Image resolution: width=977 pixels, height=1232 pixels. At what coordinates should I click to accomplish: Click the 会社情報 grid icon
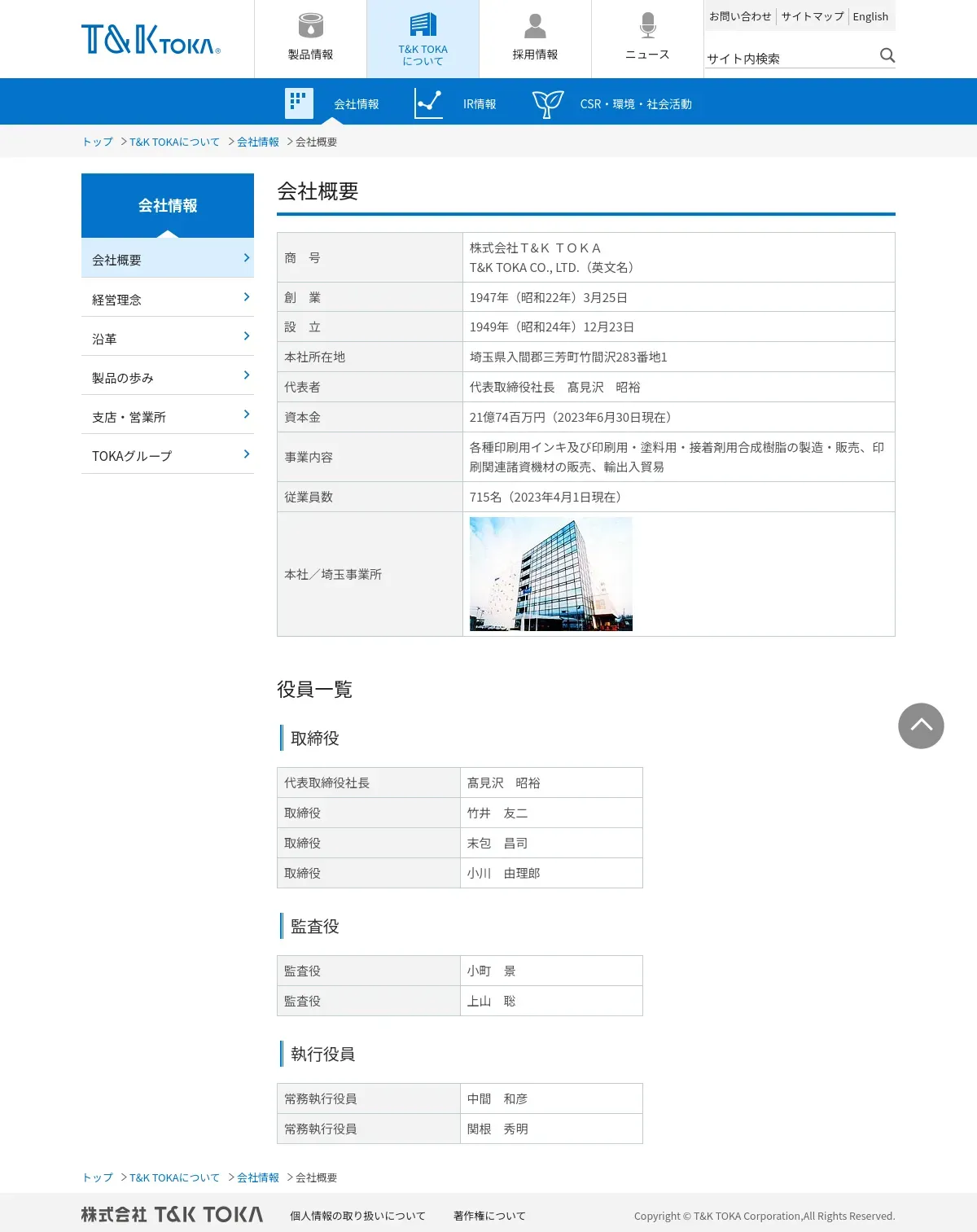point(299,103)
